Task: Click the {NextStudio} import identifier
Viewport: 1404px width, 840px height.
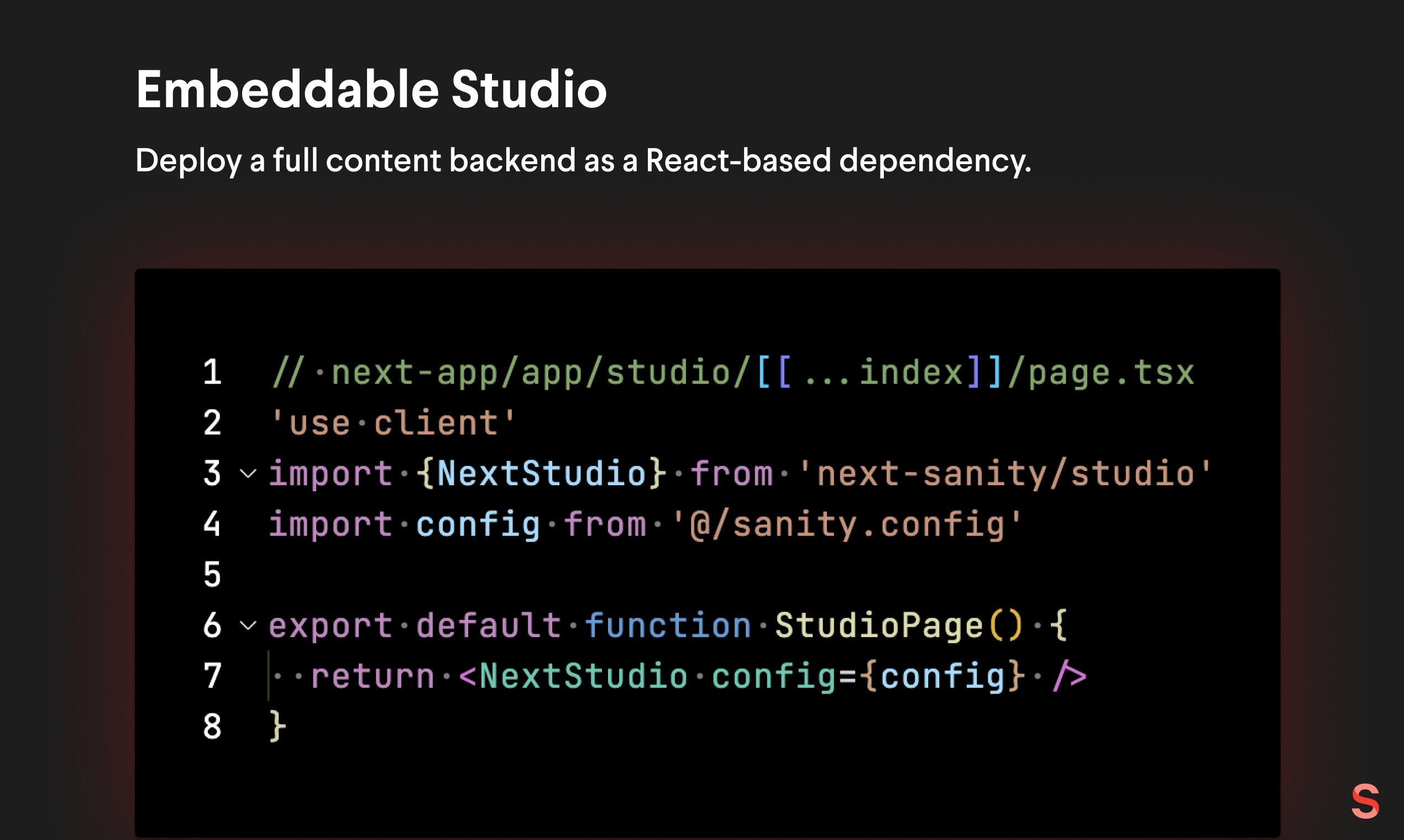Action: [542, 473]
